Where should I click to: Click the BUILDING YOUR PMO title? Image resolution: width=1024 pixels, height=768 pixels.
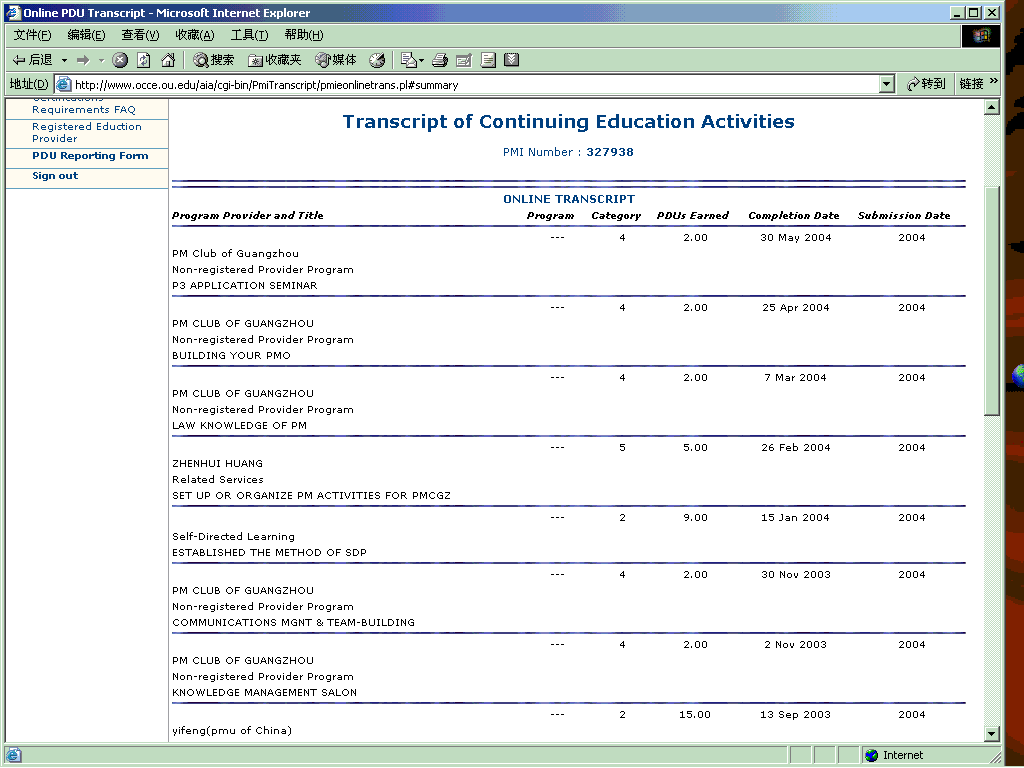231,355
